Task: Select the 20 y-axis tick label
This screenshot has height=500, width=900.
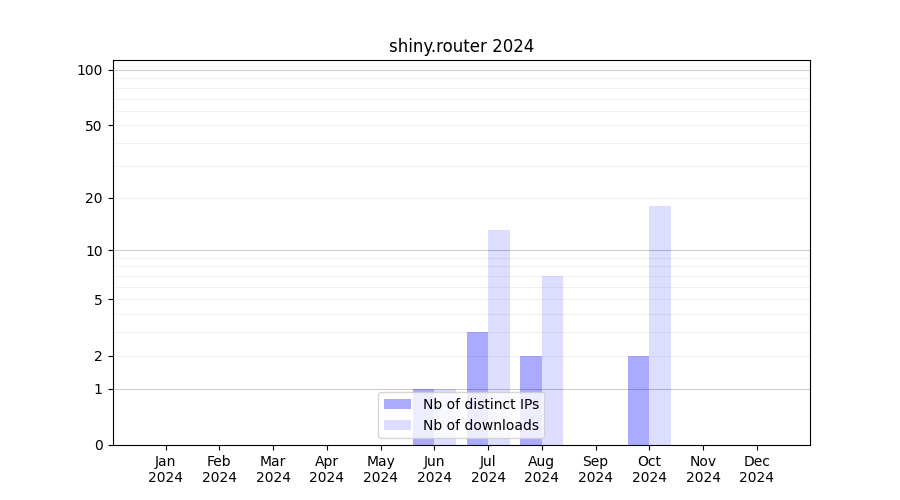Action: 93,198
